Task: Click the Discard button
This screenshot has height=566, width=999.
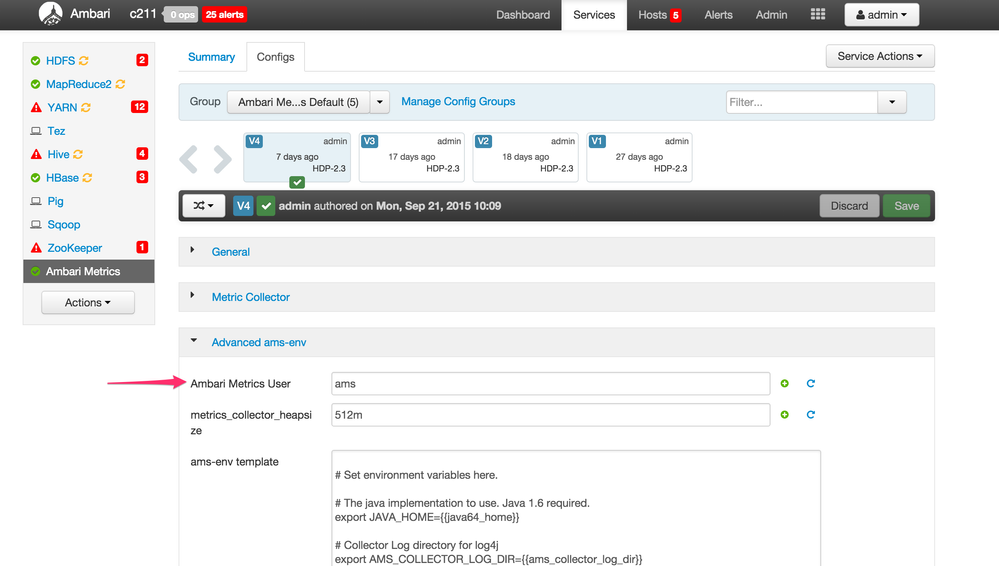Action: click(x=849, y=206)
